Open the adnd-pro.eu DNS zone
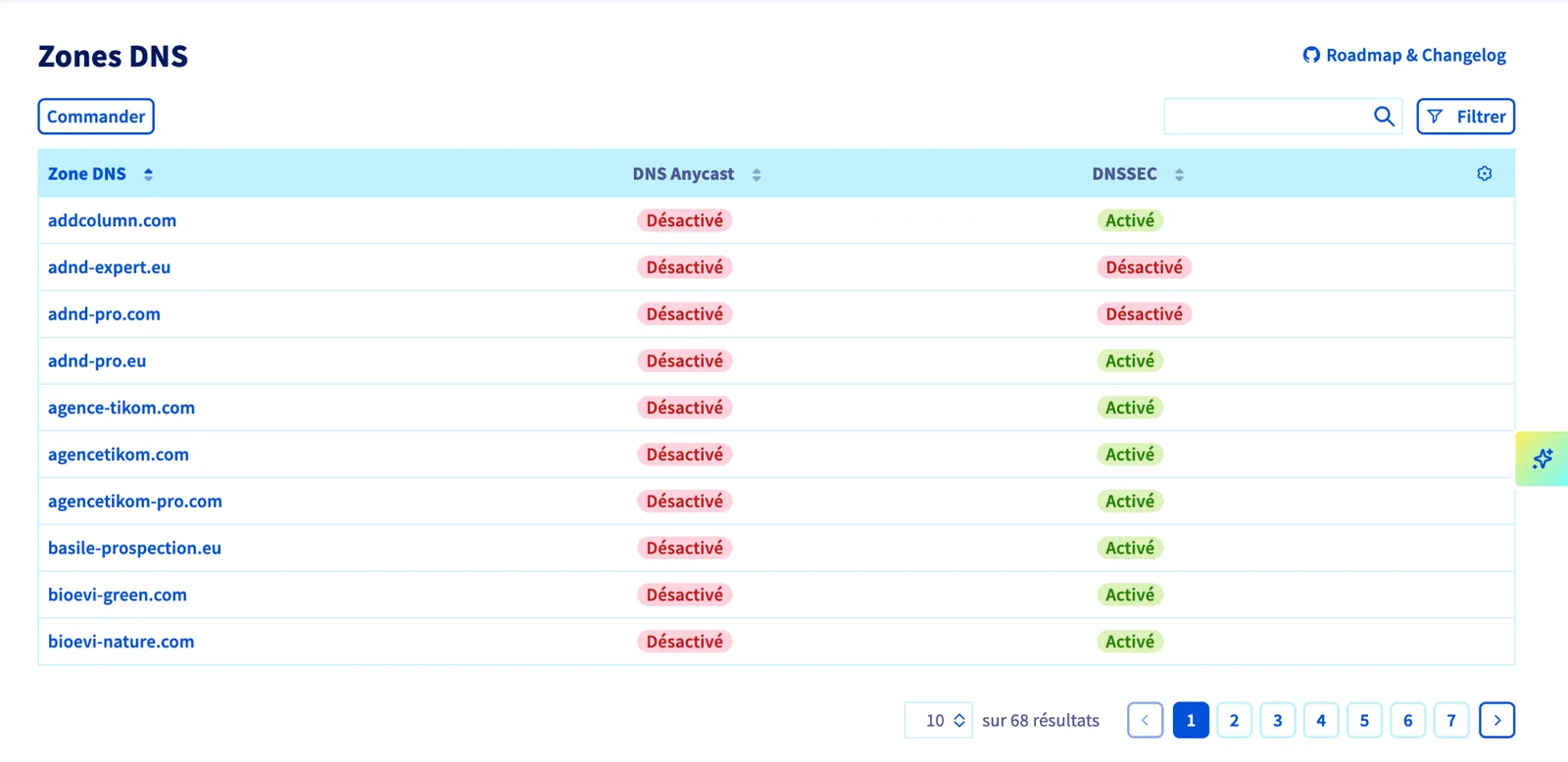Screen dimensions: 1568x762 pyautogui.click(x=97, y=361)
